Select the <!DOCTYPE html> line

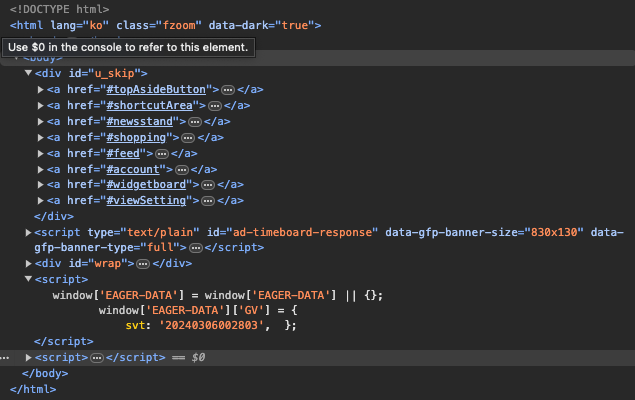click(x=60, y=9)
